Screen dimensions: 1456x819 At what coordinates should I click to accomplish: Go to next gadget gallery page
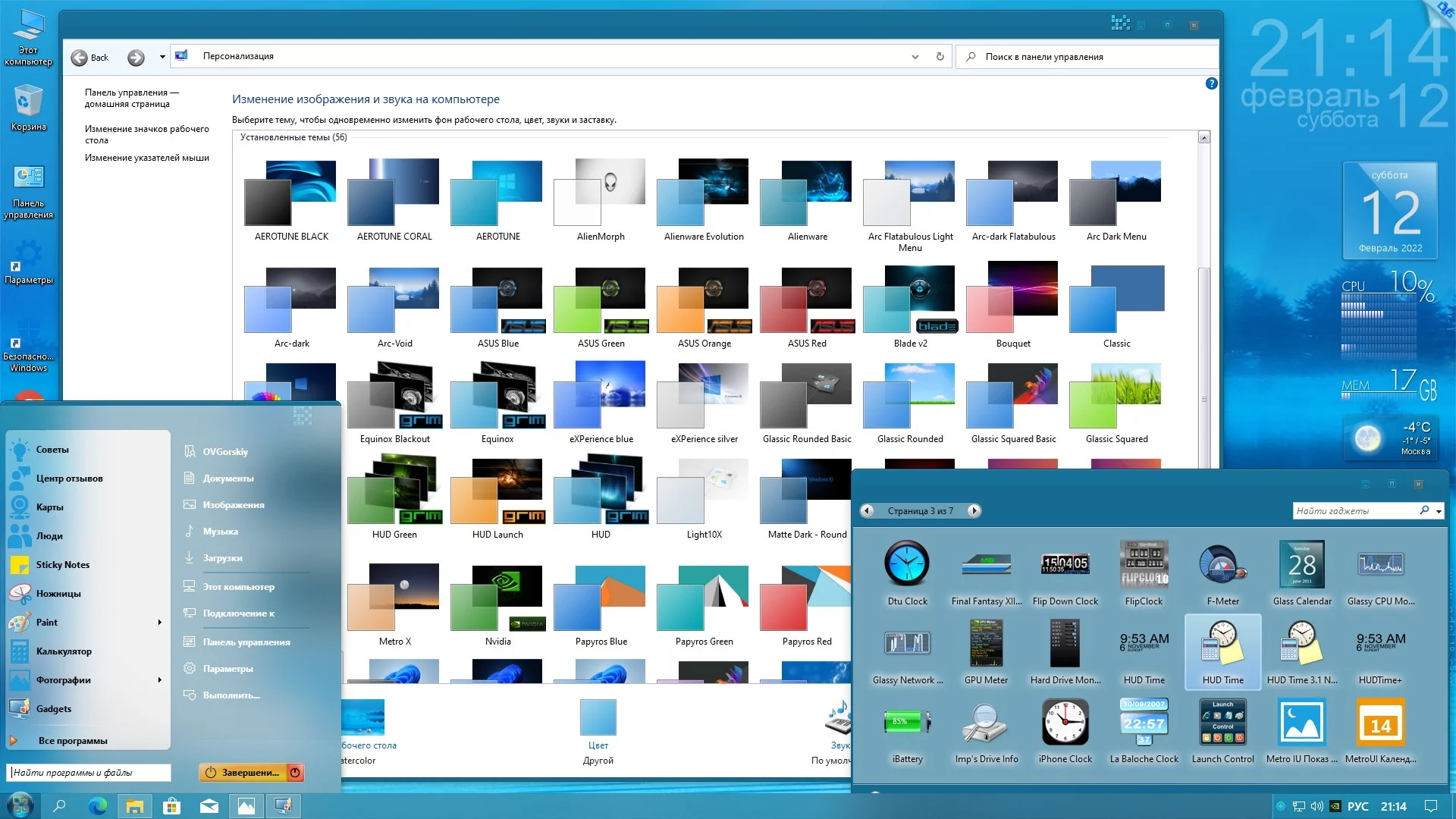(974, 511)
